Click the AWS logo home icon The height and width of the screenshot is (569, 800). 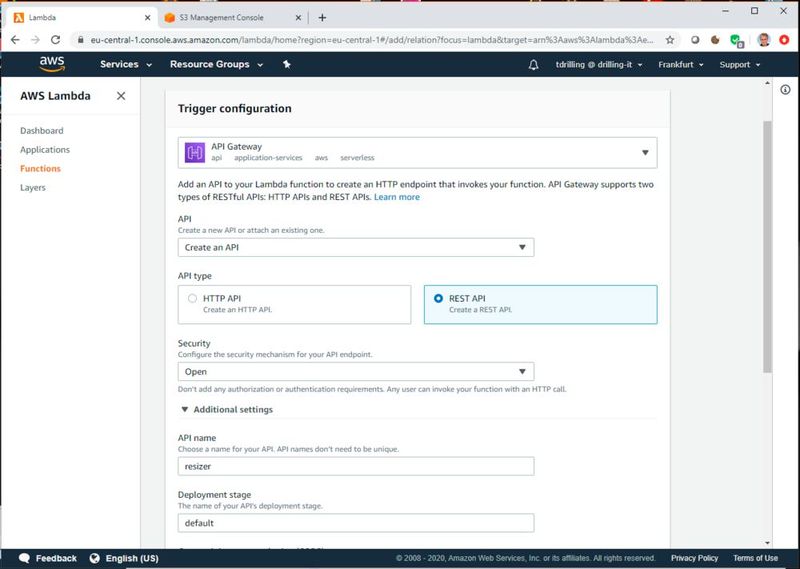[x=52, y=64]
